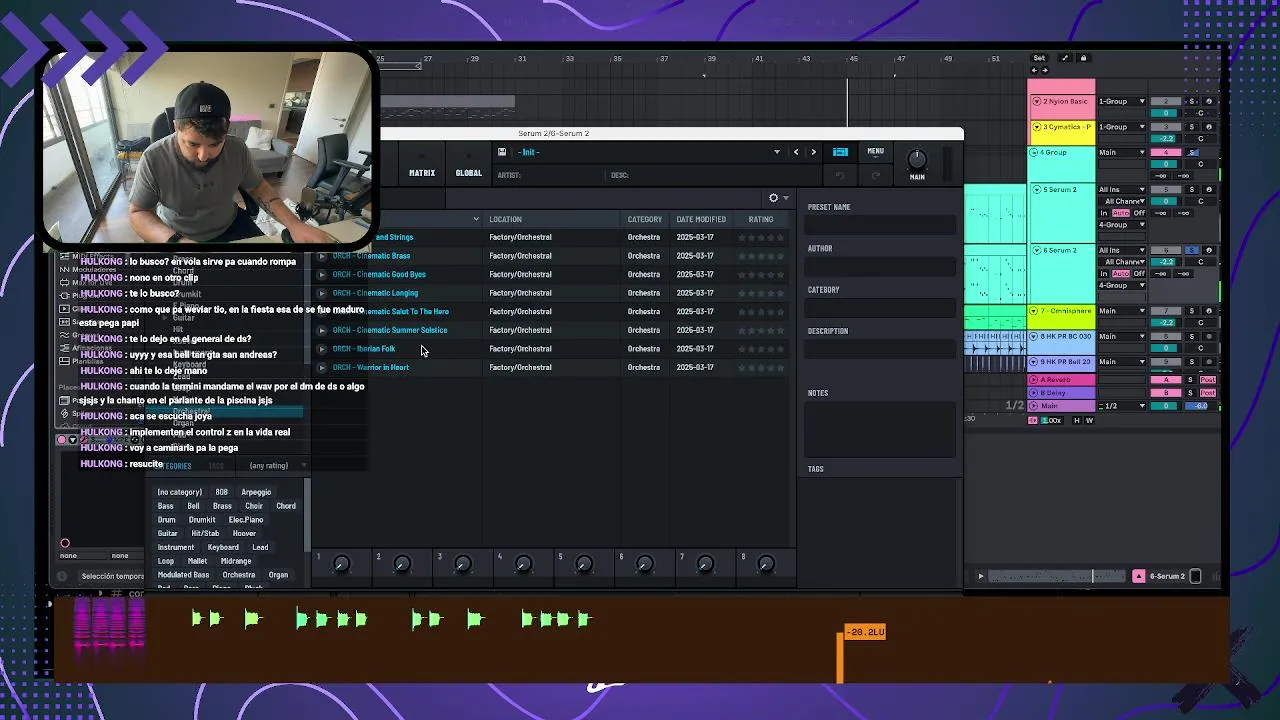This screenshot has height=720, width=1280.
Task: Toggle Post on the A Reverb return
Action: click(1207, 380)
